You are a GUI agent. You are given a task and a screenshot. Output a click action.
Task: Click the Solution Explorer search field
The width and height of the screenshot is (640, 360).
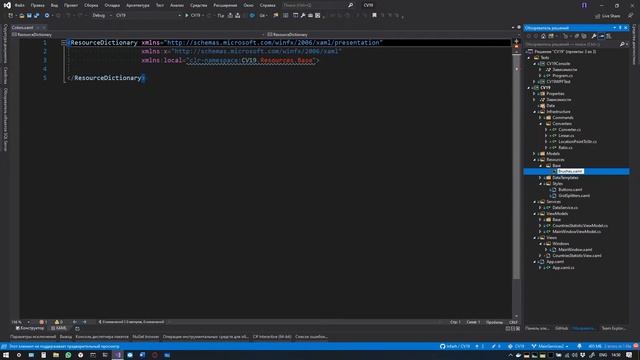pyautogui.click(x=572, y=44)
